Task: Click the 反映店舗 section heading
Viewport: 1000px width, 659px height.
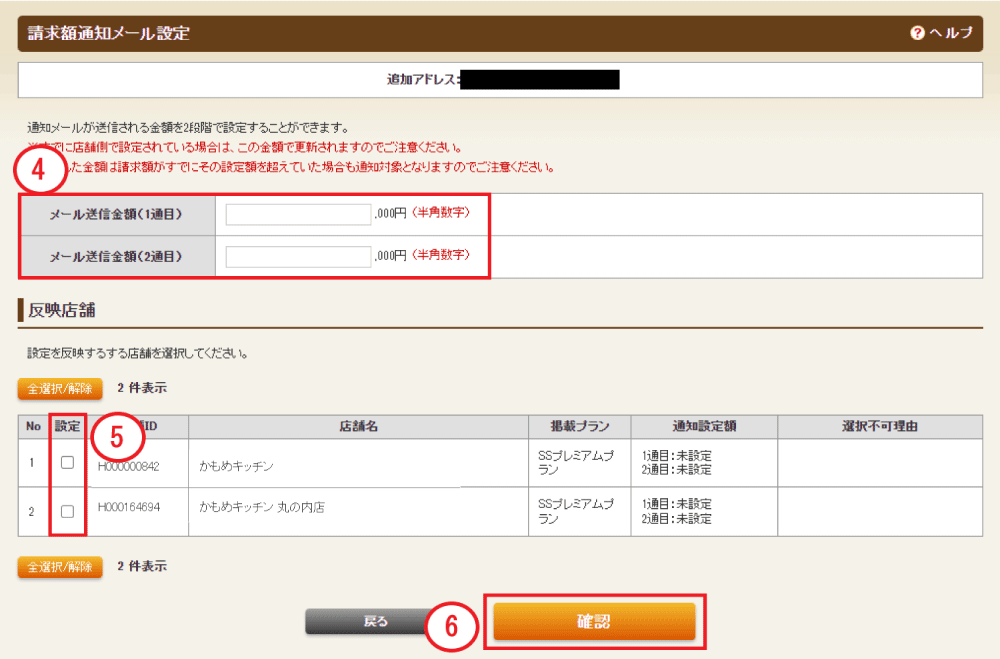Action: [x=61, y=310]
